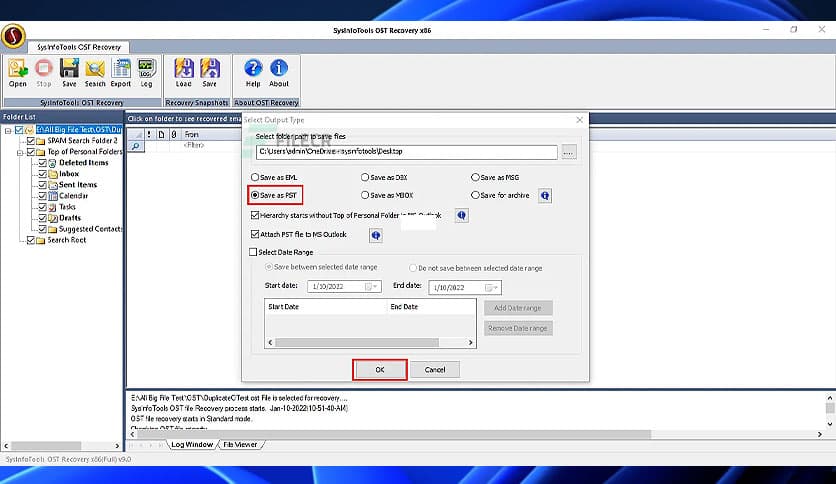Screen dimensions: 836x484
Task: Open the About information icon
Action: 279,72
